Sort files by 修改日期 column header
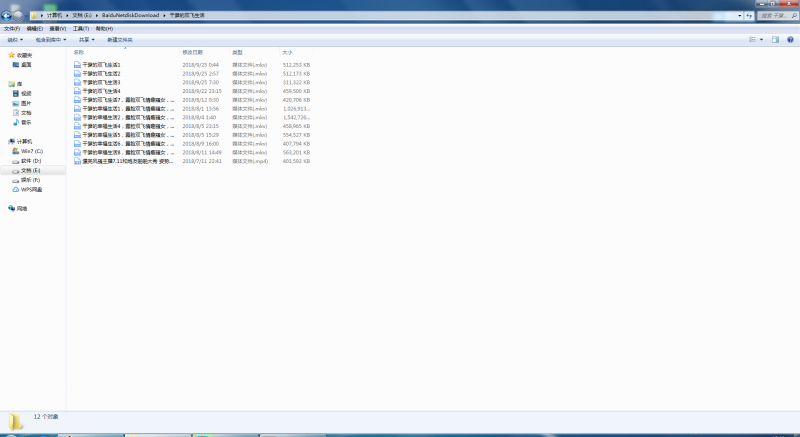This screenshot has width=800, height=437. click(x=193, y=52)
